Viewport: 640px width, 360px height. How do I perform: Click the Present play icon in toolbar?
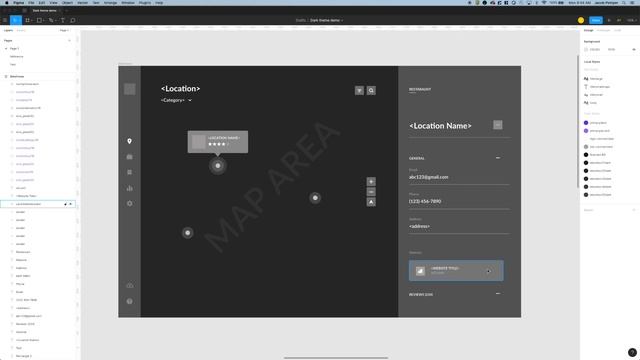609,20
